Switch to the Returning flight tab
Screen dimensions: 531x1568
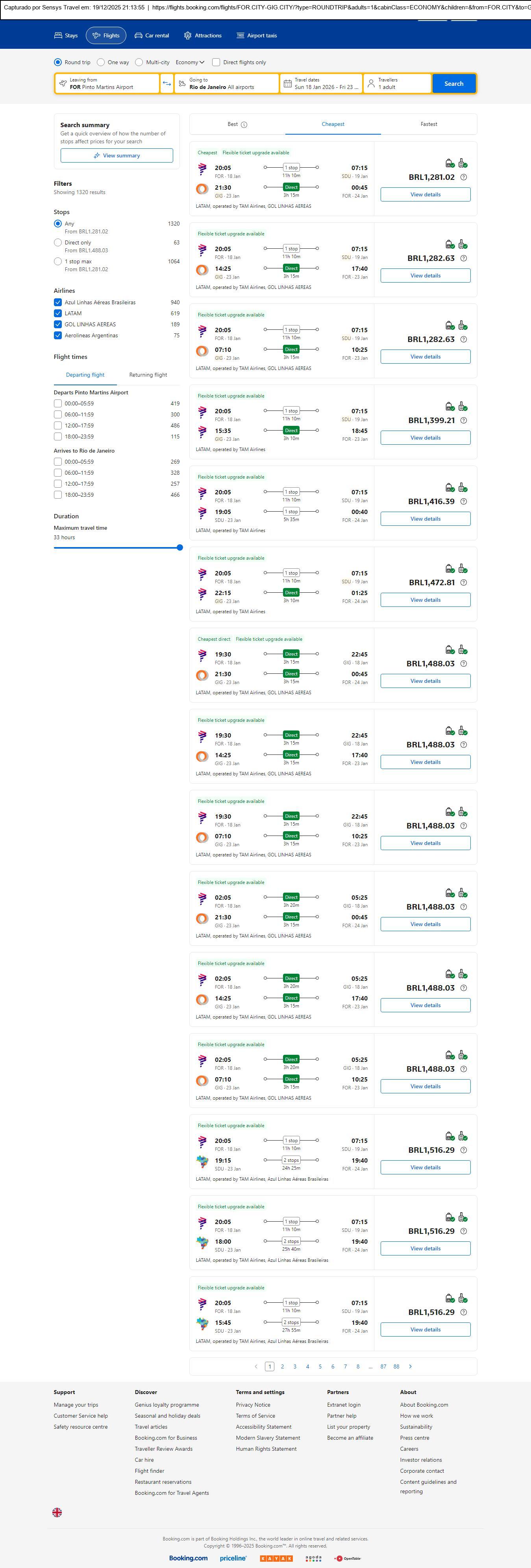click(148, 375)
